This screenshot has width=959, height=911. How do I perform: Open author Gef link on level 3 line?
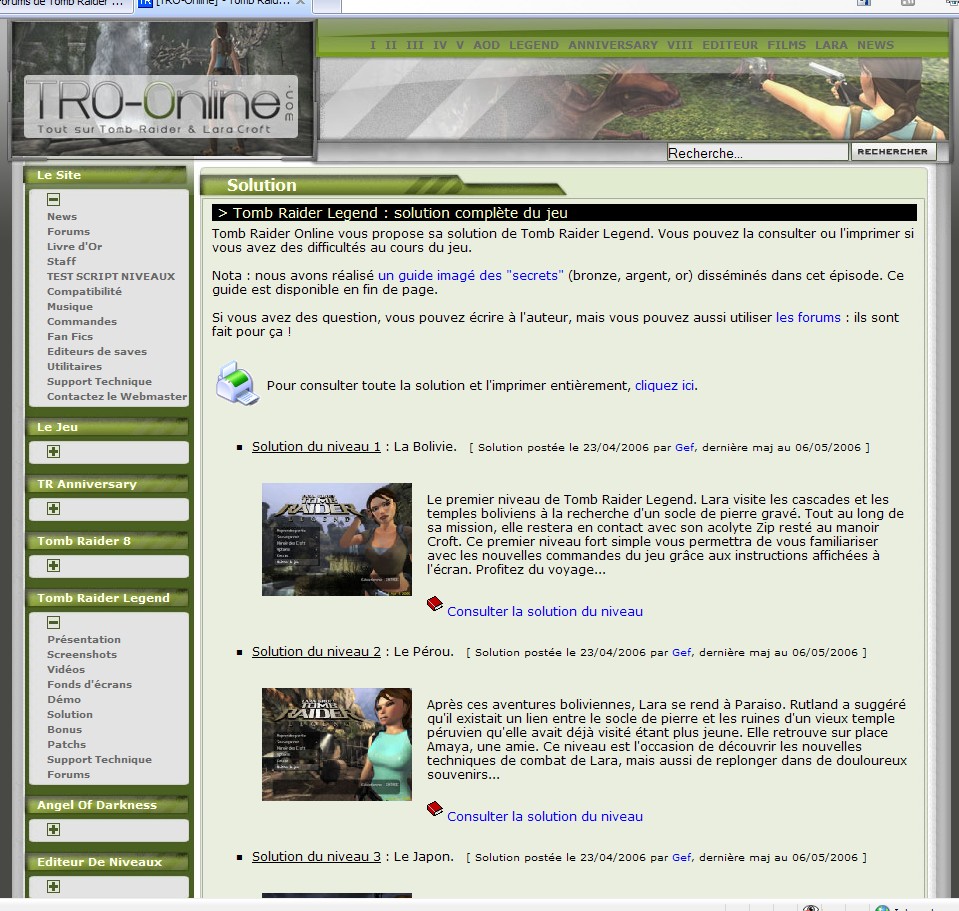point(682,857)
